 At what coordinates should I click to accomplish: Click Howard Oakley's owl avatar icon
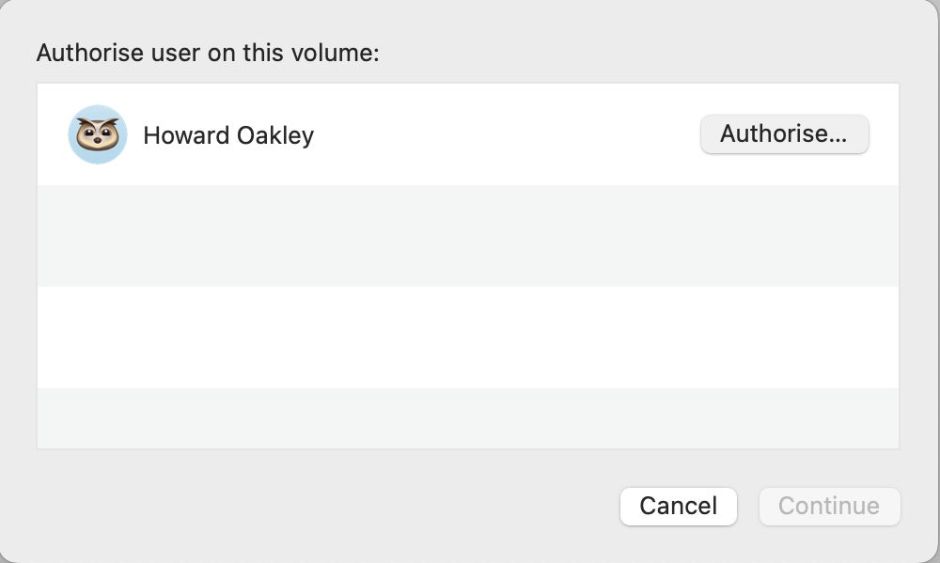click(x=97, y=134)
